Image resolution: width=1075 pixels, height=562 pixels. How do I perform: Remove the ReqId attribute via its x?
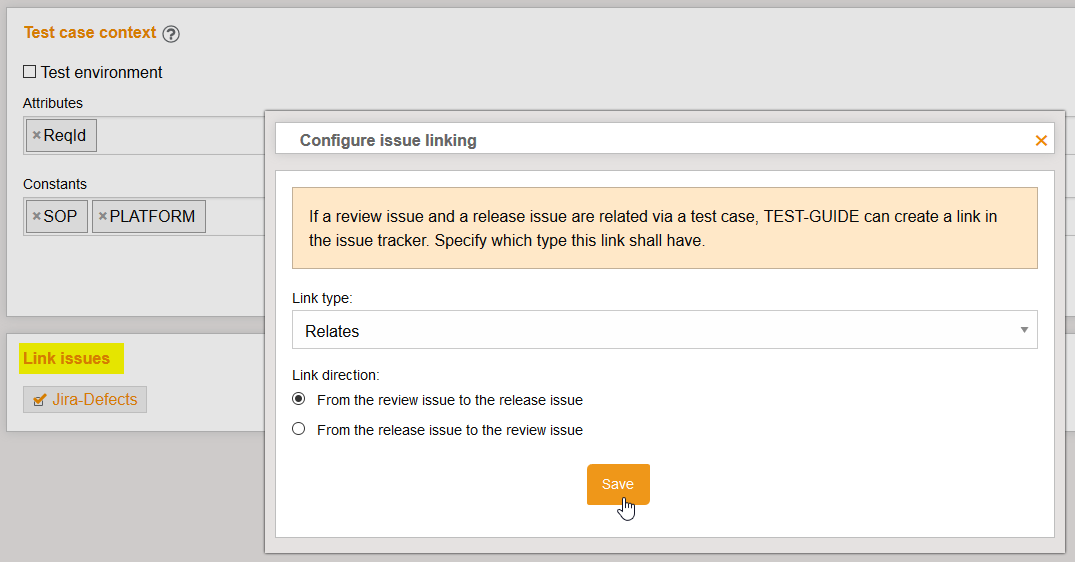point(36,136)
